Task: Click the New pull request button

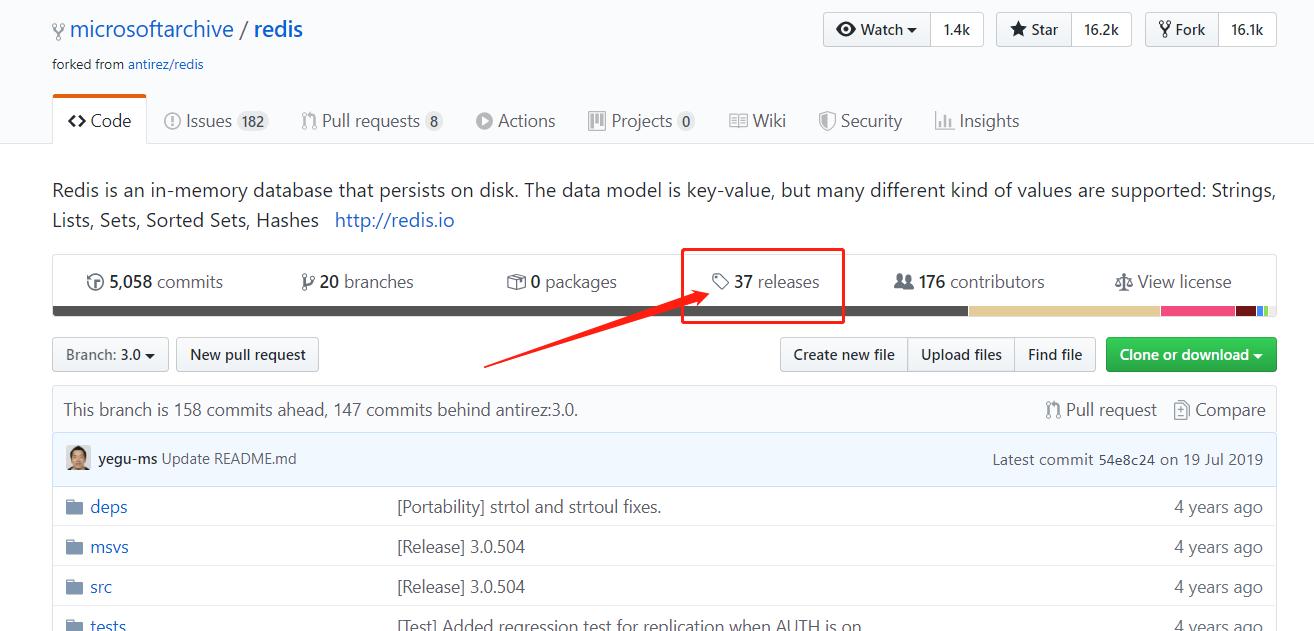Action: point(248,354)
